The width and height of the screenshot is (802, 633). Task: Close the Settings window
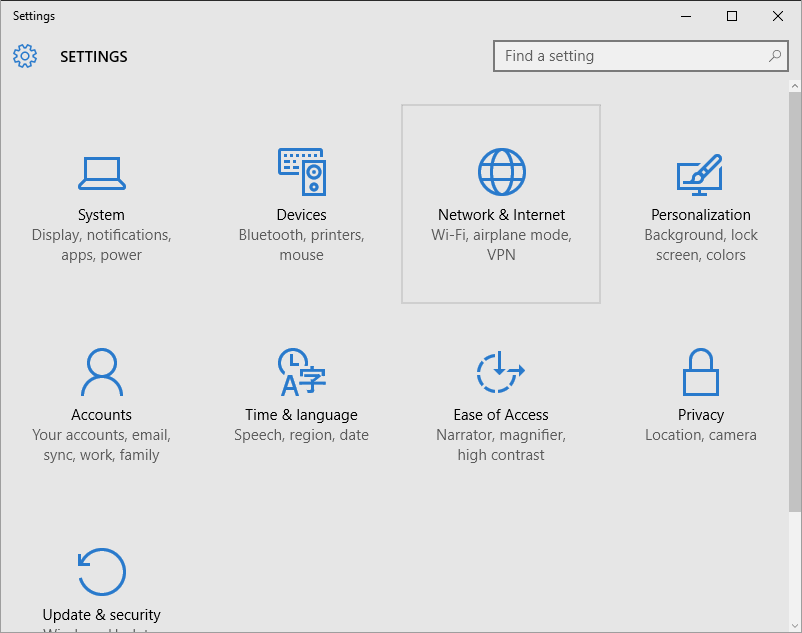[x=778, y=16]
